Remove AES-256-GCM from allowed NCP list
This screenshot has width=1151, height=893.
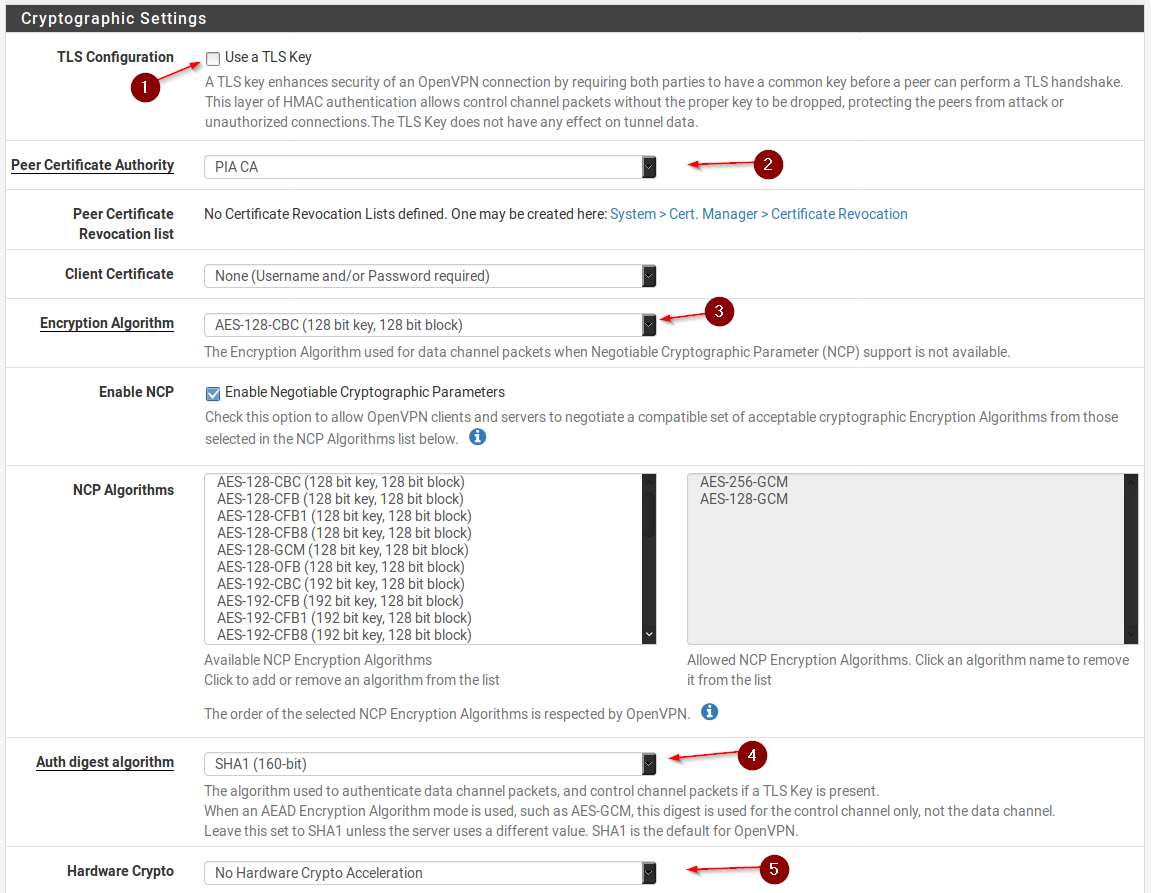coord(744,482)
